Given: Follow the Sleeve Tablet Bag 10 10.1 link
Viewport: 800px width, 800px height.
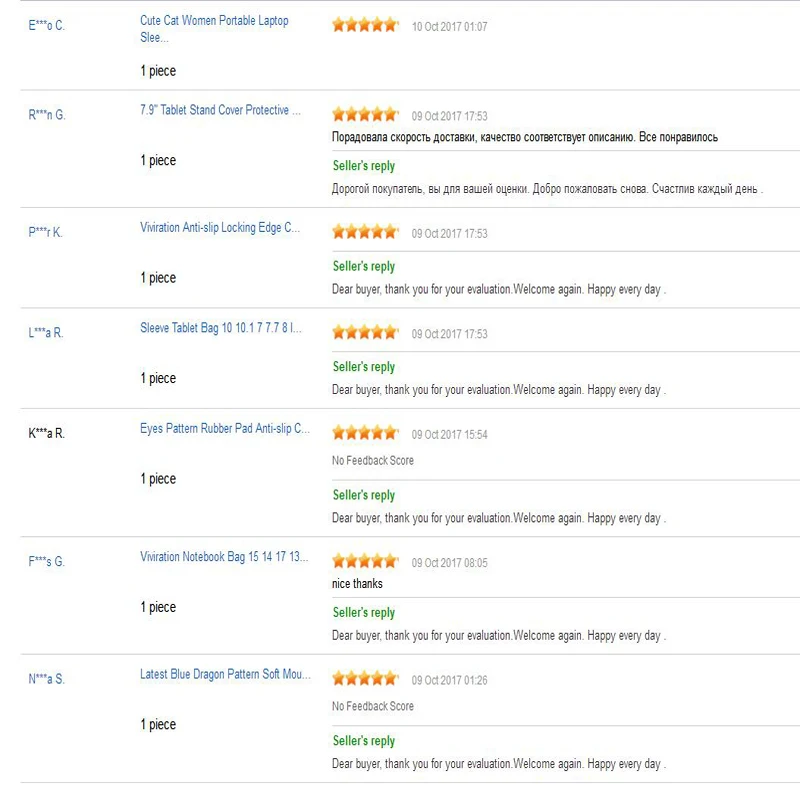Looking at the screenshot, I should click(x=221, y=328).
